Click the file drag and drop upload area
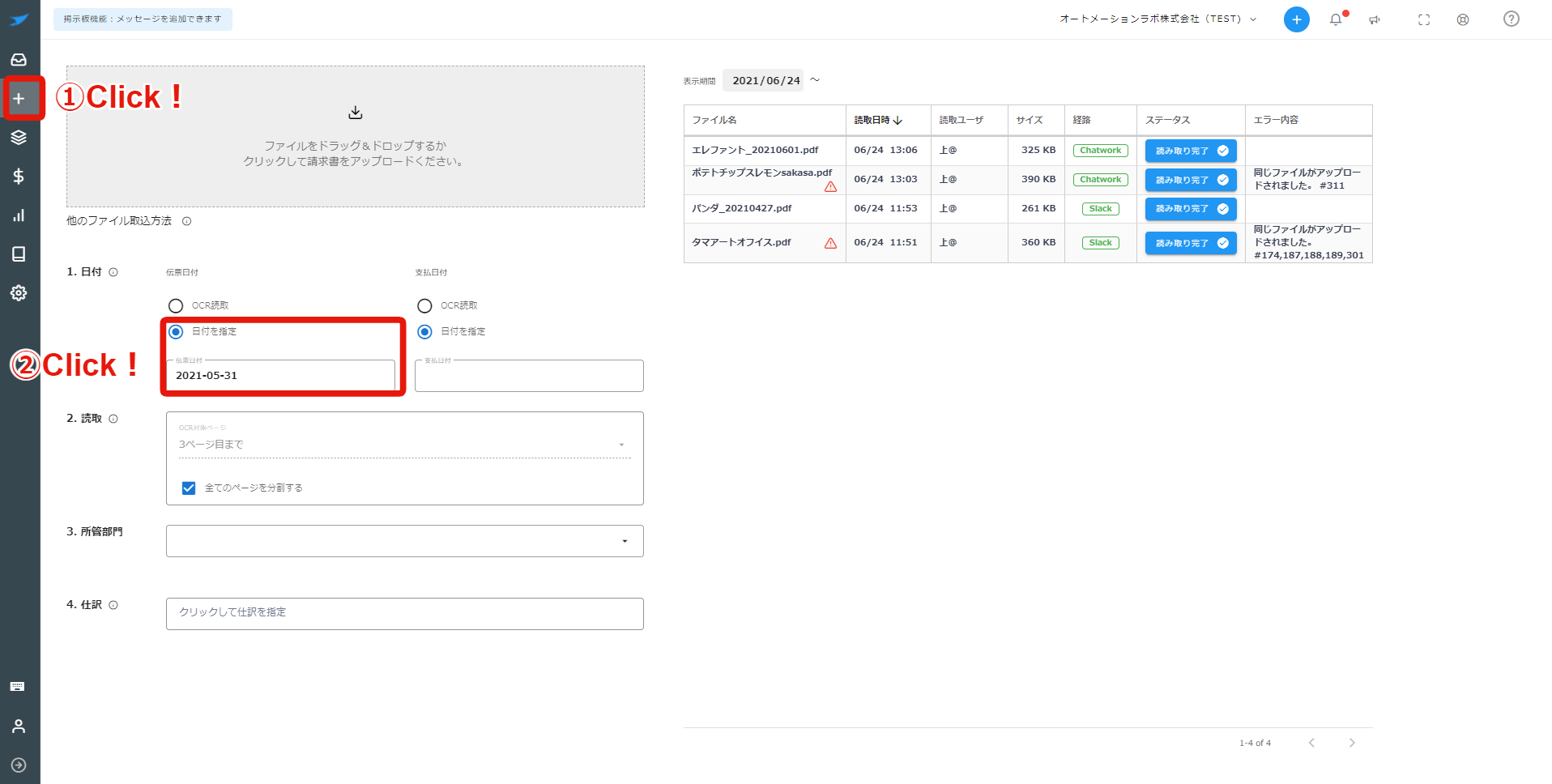Viewport: 1552px width, 784px height. [x=356, y=136]
